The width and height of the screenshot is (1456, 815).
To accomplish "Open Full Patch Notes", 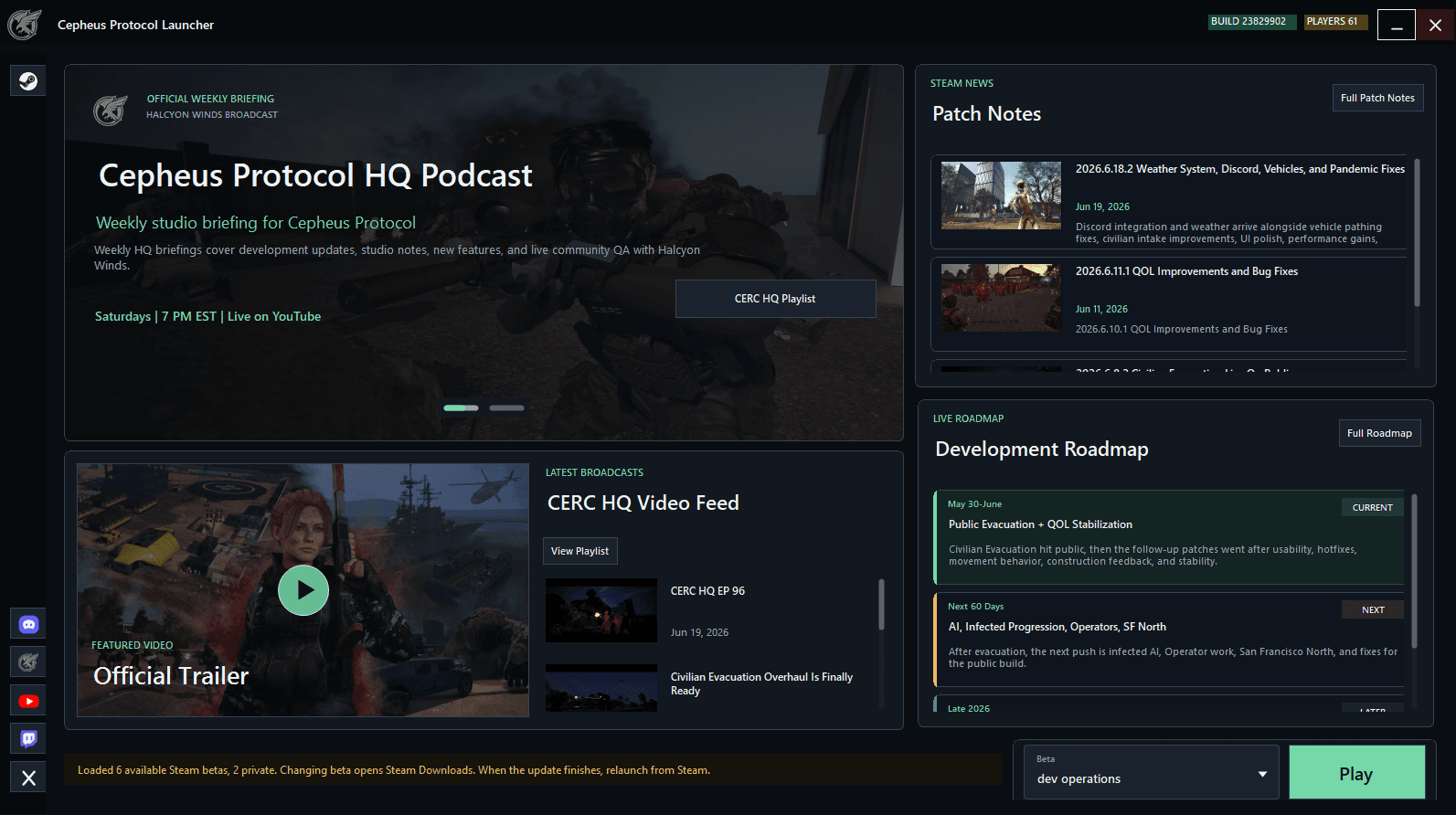I will coord(1377,98).
